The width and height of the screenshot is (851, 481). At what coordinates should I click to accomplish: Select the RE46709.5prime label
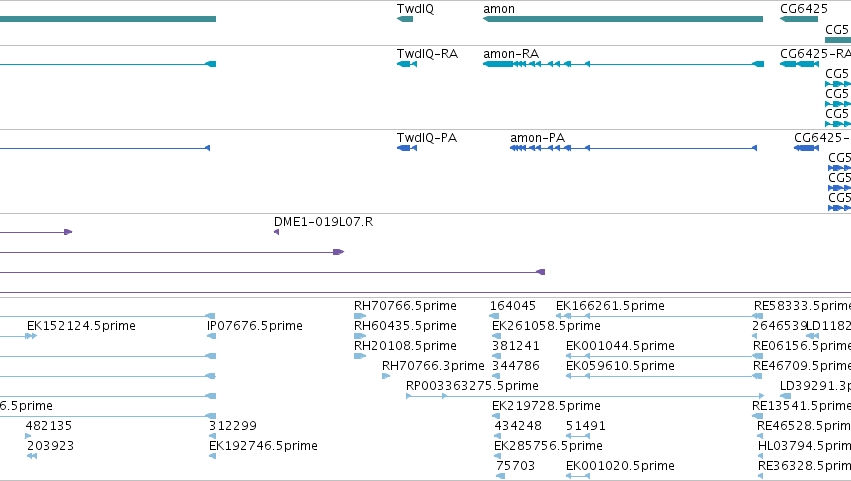pos(802,366)
